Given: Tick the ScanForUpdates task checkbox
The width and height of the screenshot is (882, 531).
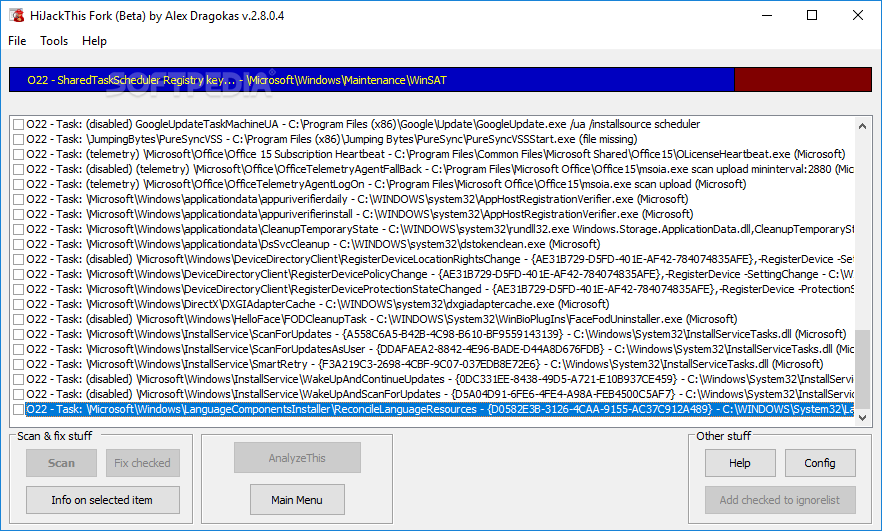Looking at the screenshot, I should (19, 334).
